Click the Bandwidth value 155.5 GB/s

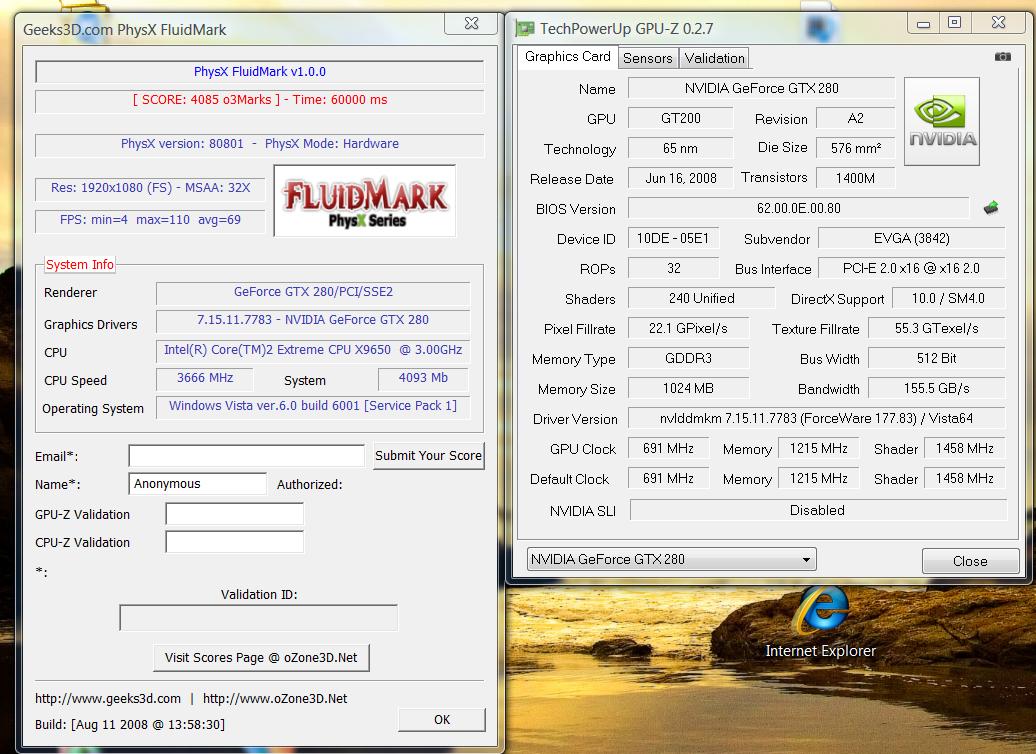point(937,389)
